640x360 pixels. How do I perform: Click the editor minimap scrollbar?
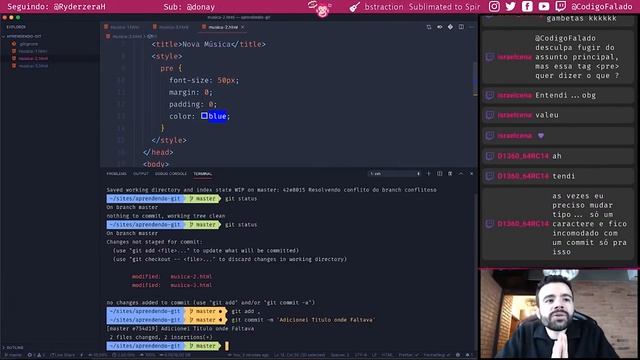tap(475, 80)
